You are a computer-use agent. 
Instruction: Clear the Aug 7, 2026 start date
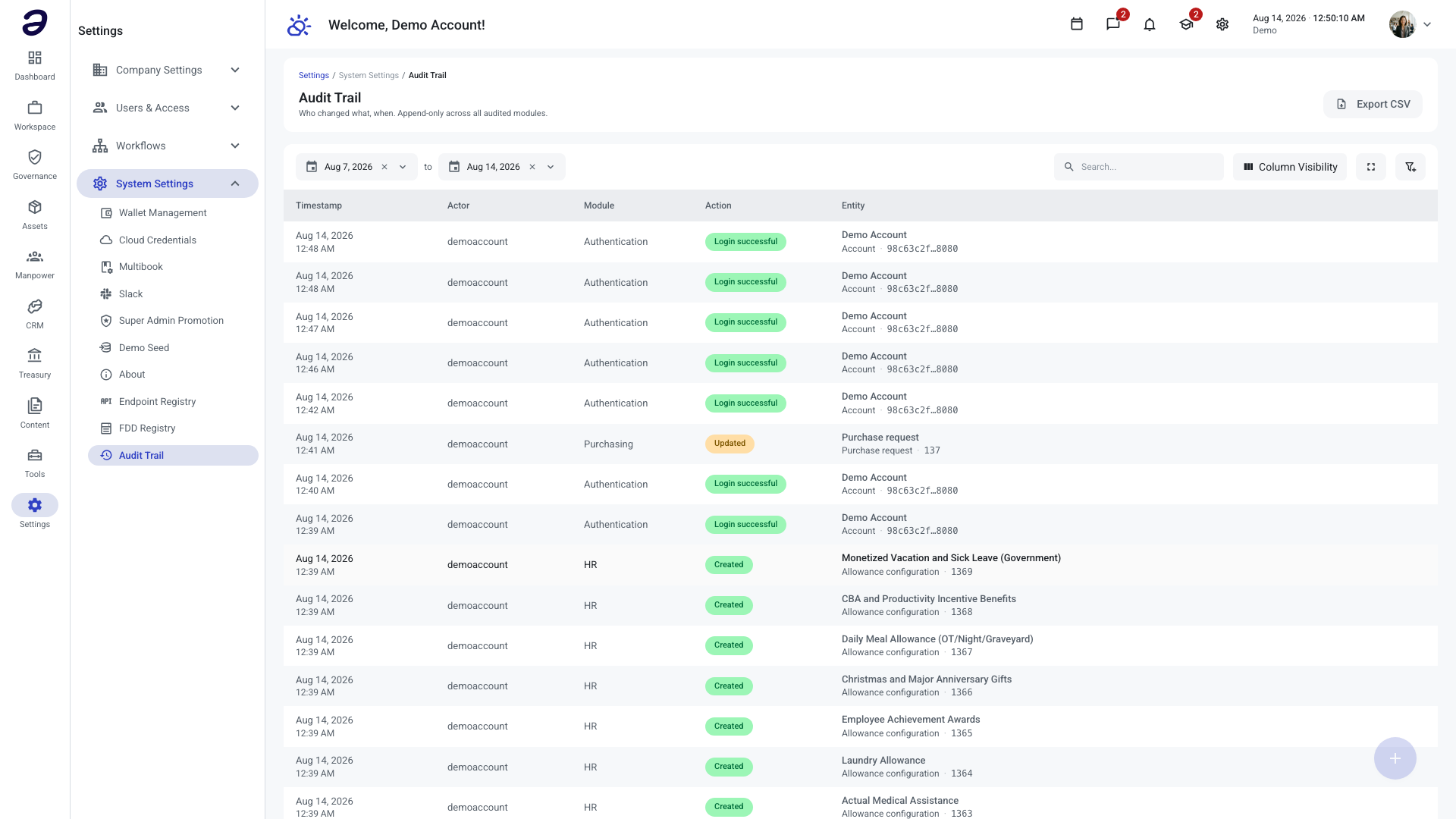click(384, 167)
